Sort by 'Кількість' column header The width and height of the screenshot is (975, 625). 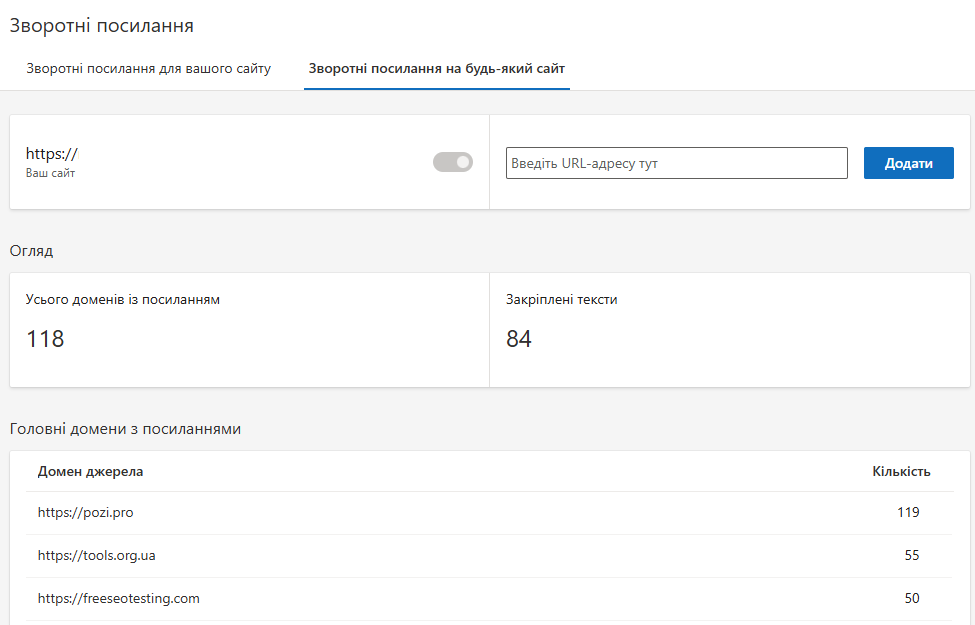(x=901, y=471)
